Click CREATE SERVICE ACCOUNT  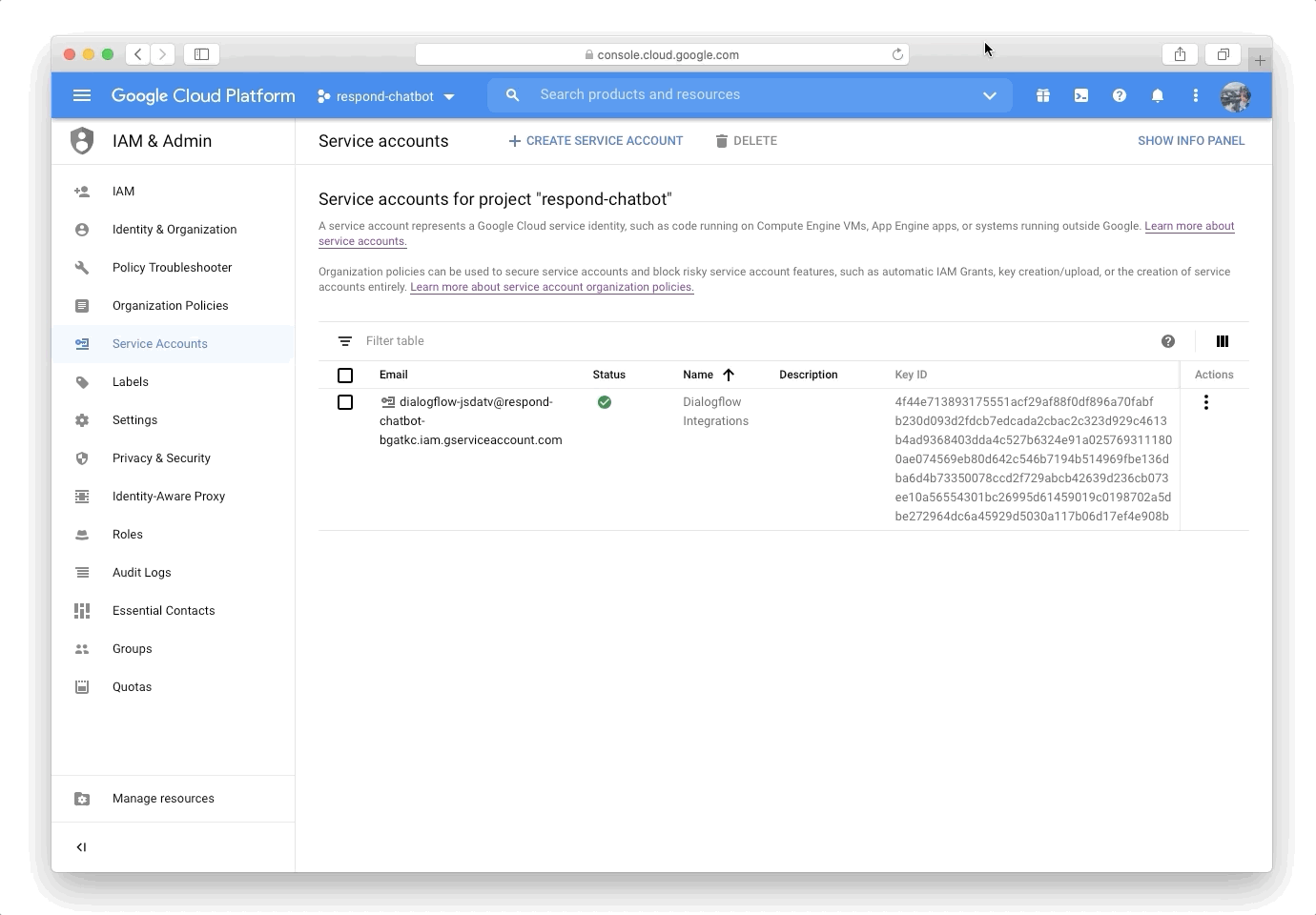[x=595, y=140]
